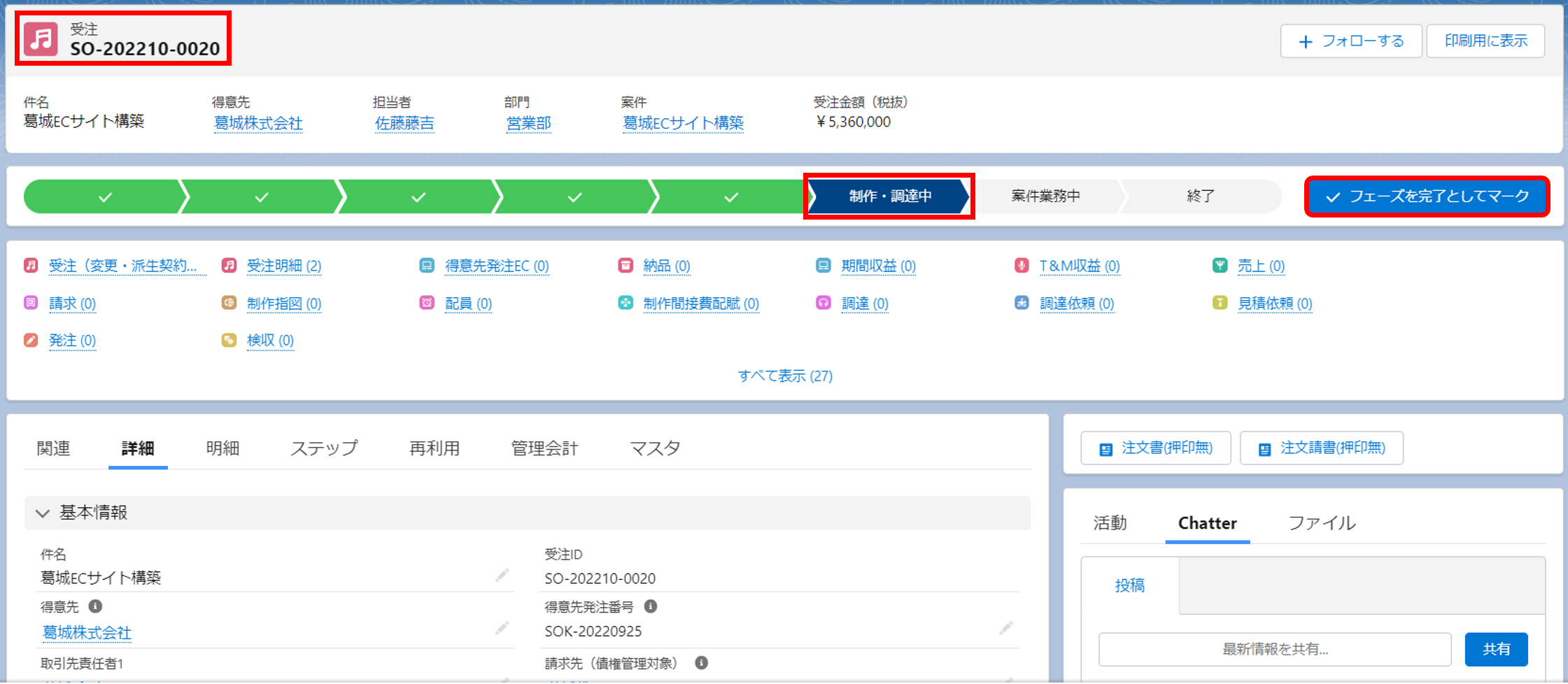The width and height of the screenshot is (1568, 684).
Task: Open the ファイル tab
Action: pos(1321,523)
